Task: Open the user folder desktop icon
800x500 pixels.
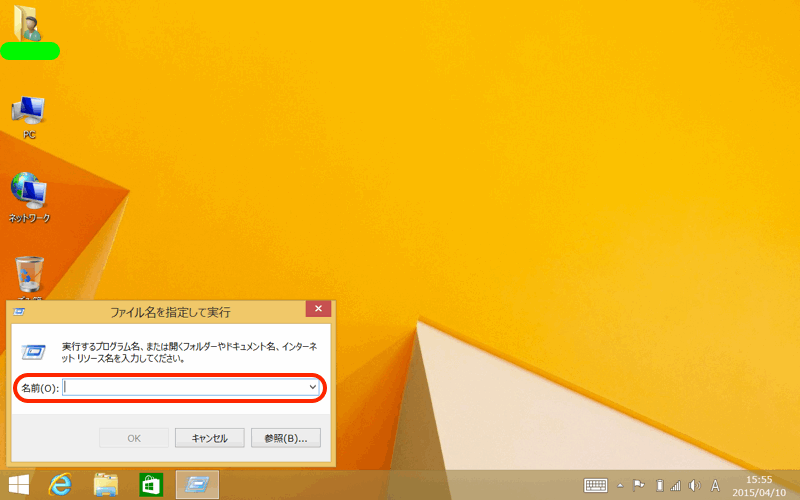Action: (x=29, y=26)
